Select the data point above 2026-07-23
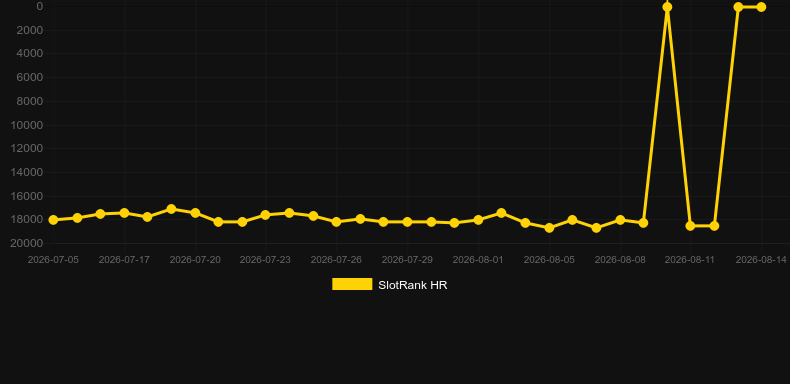The image size is (790, 384). point(266,215)
